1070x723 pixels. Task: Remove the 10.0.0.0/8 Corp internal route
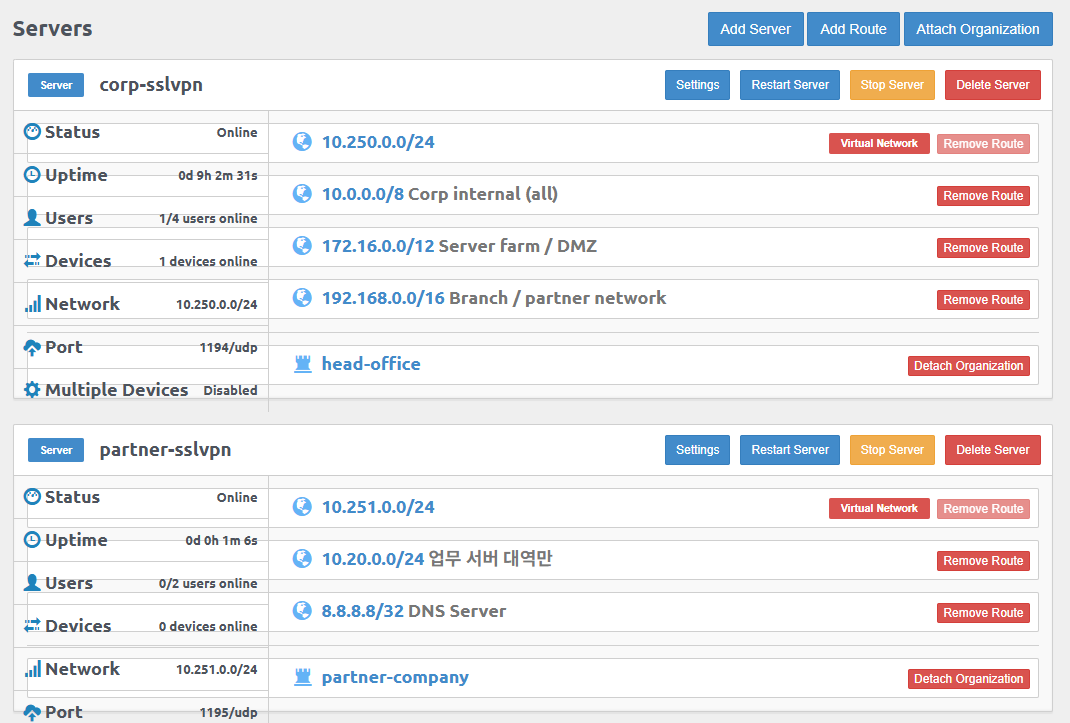983,196
